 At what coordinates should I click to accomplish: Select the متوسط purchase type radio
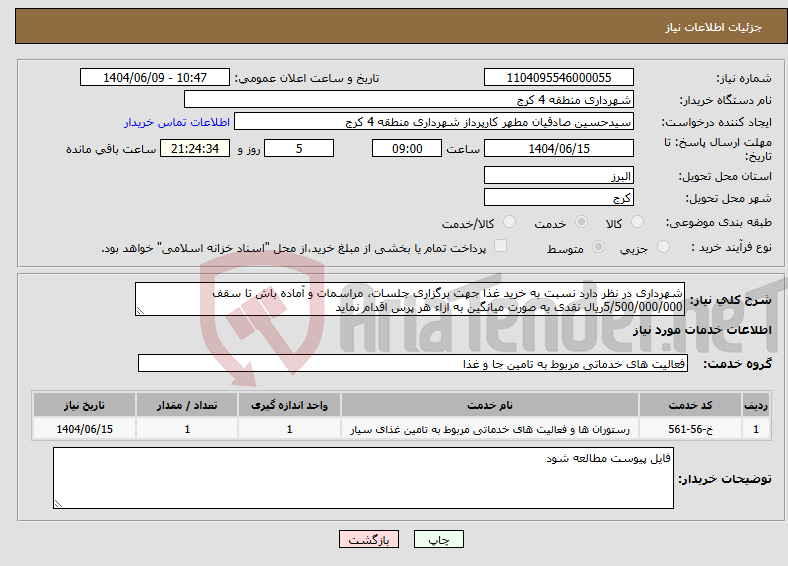[x=599, y=247]
